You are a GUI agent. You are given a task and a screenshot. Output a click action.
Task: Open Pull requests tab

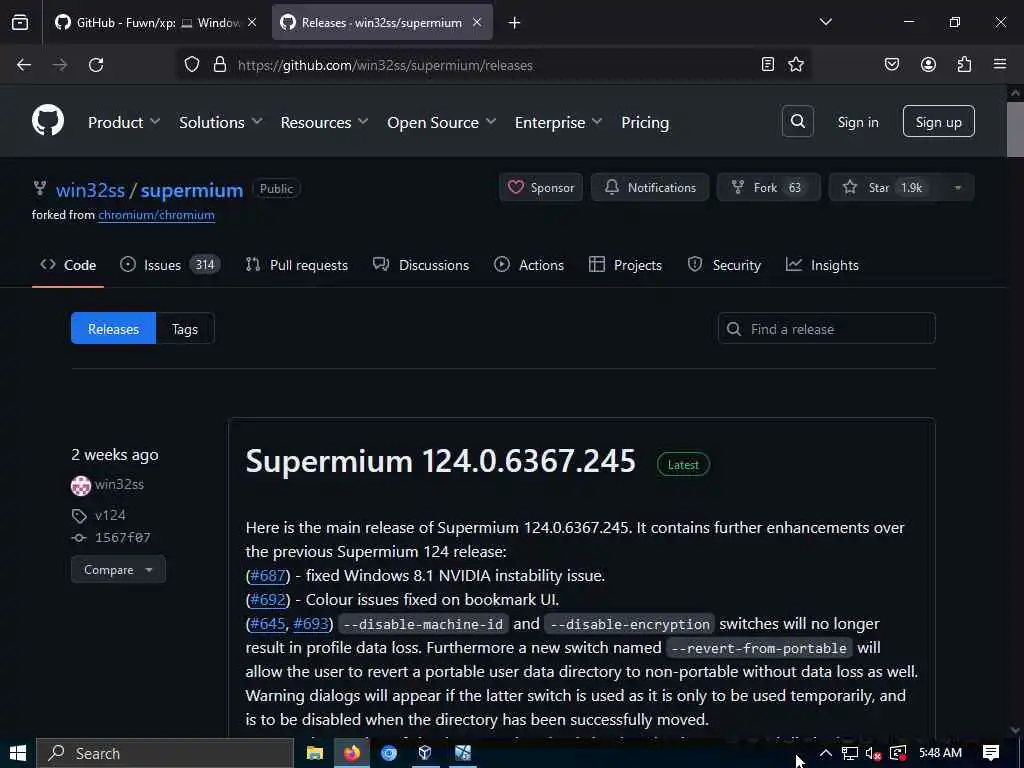[296, 265]
